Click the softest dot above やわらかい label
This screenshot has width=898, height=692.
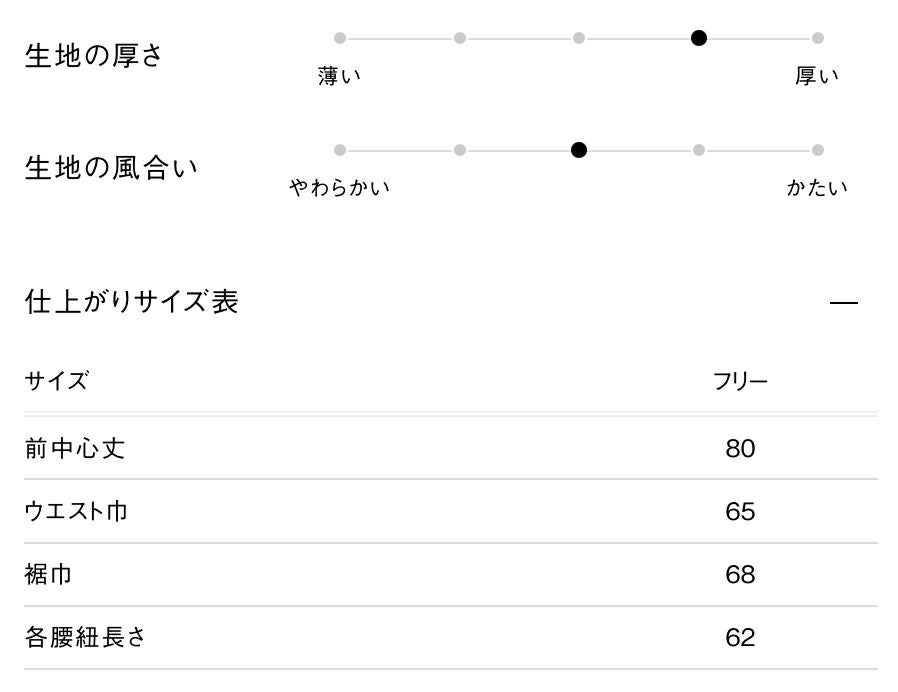point(340,150)
